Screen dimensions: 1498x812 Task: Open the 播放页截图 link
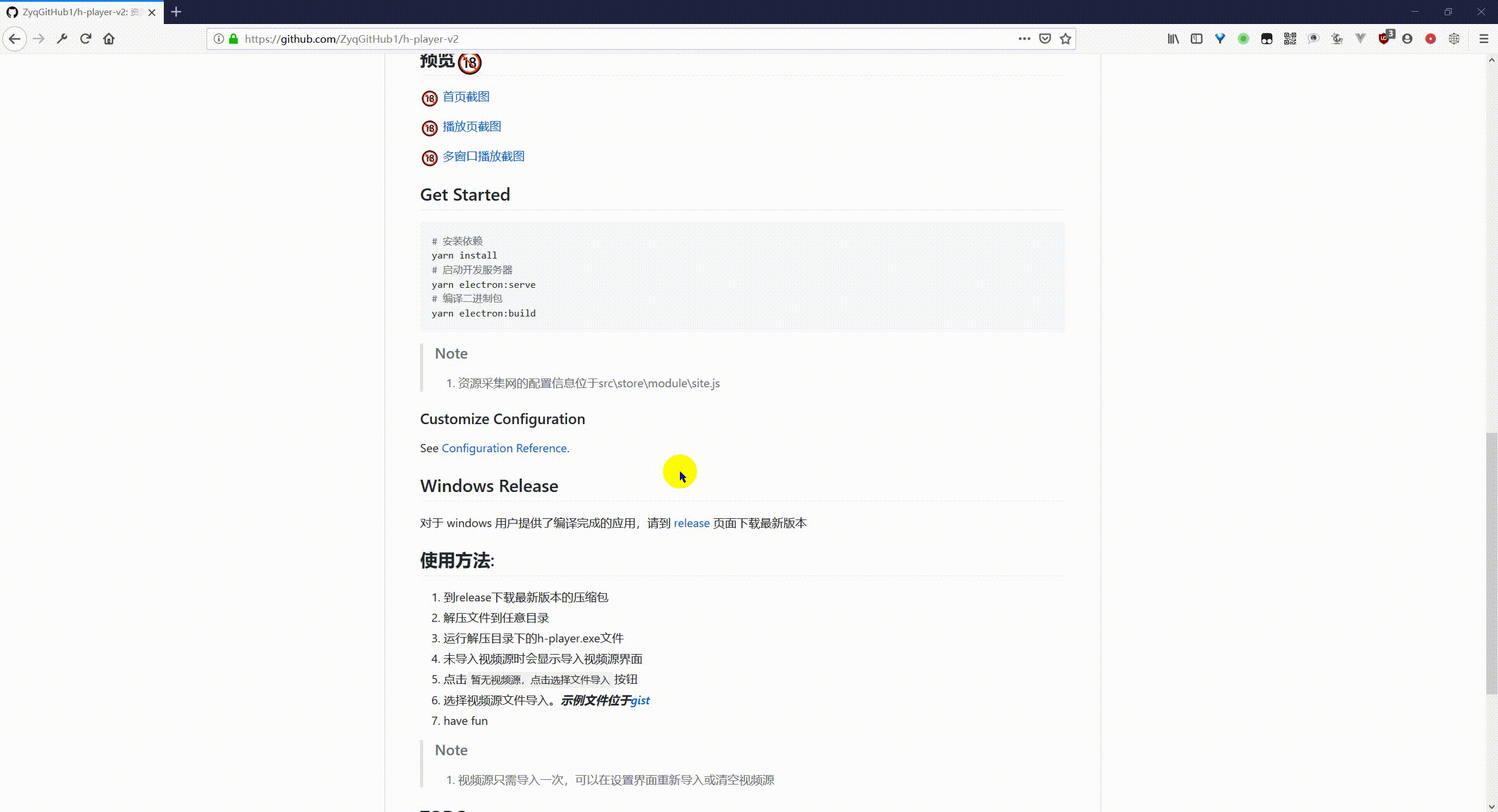472,126
